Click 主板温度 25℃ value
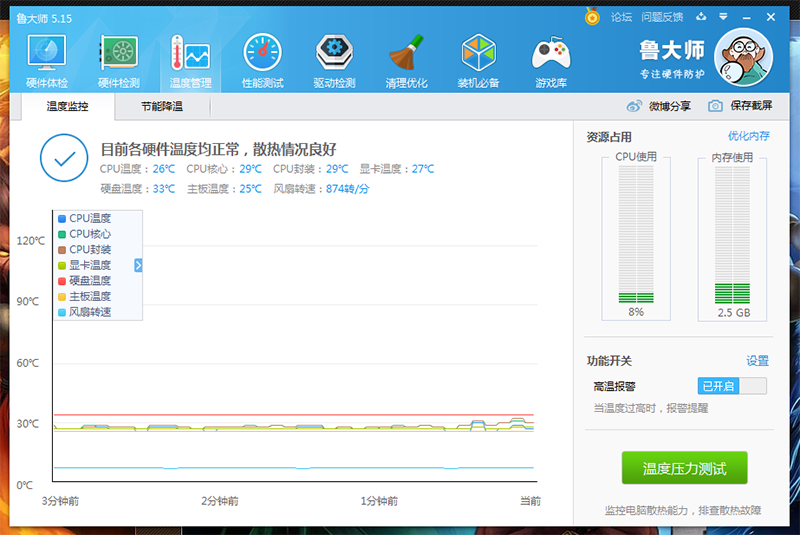This screenshot has height=535, width=800. [251, 189]
